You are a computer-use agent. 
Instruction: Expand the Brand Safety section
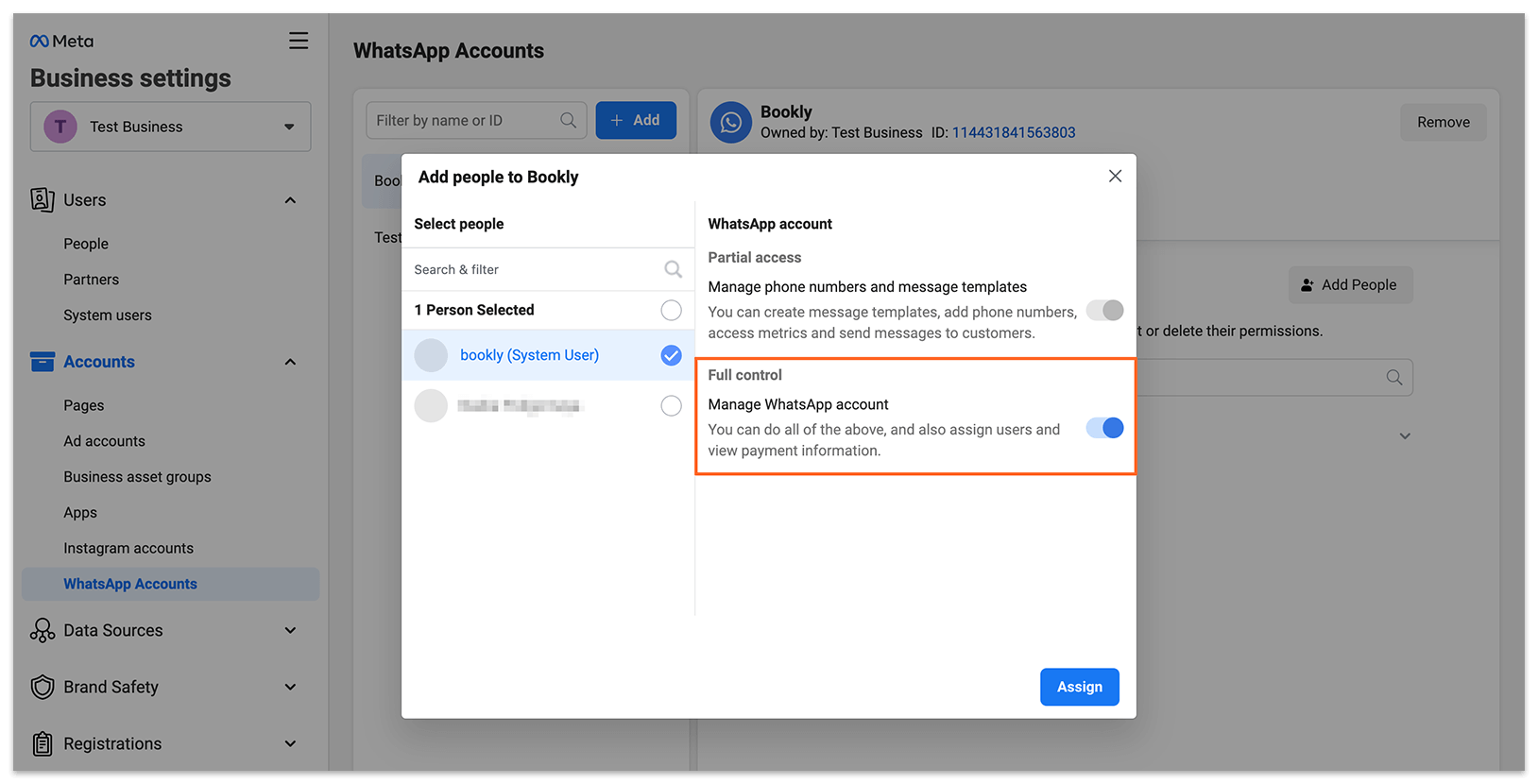click(x=290, y=687)
